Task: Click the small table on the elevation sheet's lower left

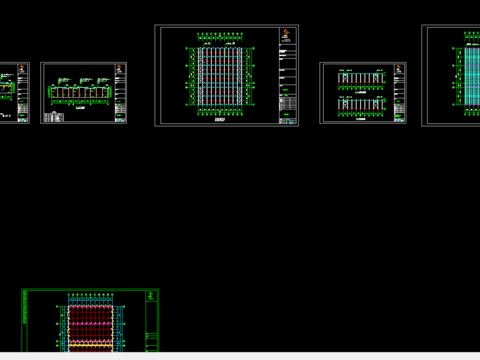Action: (x=54, y=117)
